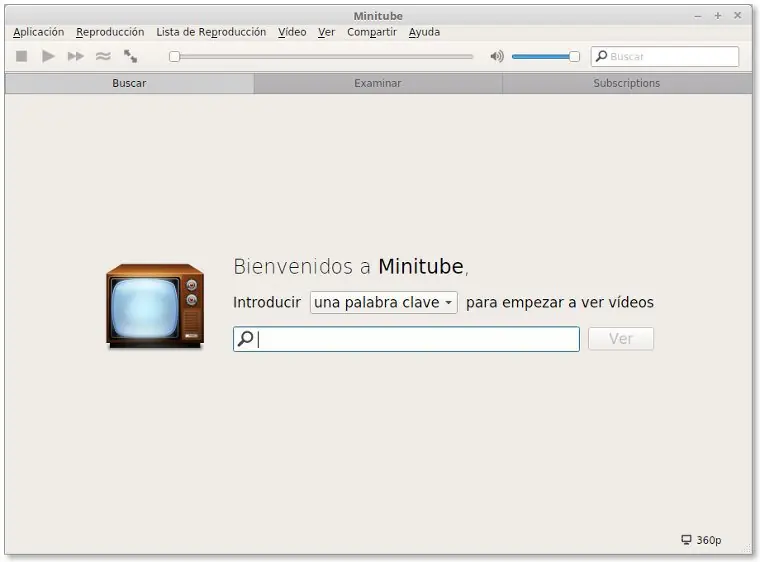Mute audio via speaker icon
The image size is (760, 562).
click(497, 56)
